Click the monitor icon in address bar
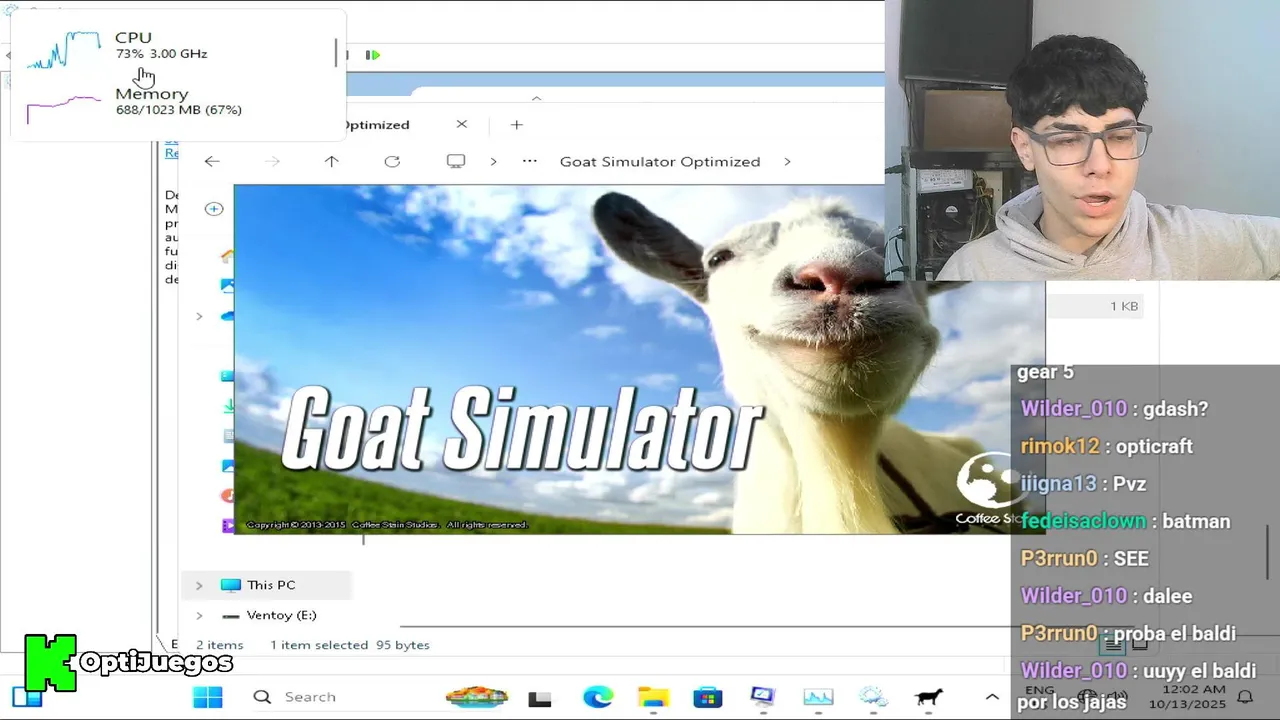 [456, 161]
